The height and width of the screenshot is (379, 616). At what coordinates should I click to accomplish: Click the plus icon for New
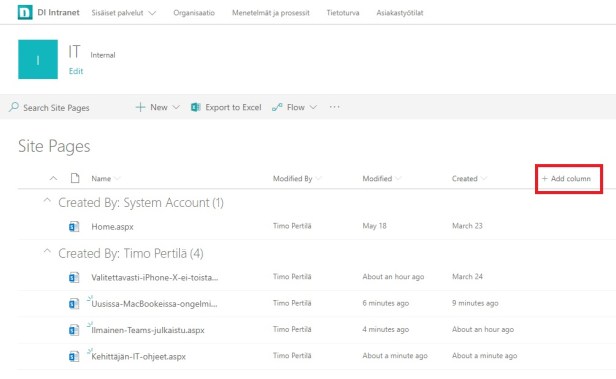click(x=140, y=107)
